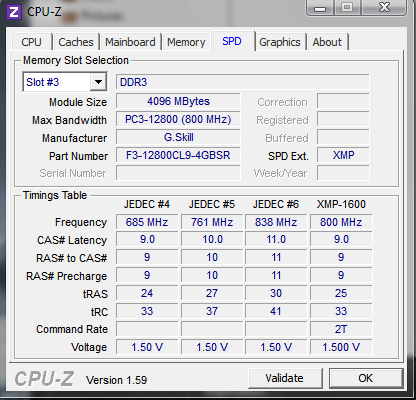Image resolution: width=416 pixels, height=400 pixels.
Task: Click the SPD Ext. XMP field
Action: [x=343, y=155]
